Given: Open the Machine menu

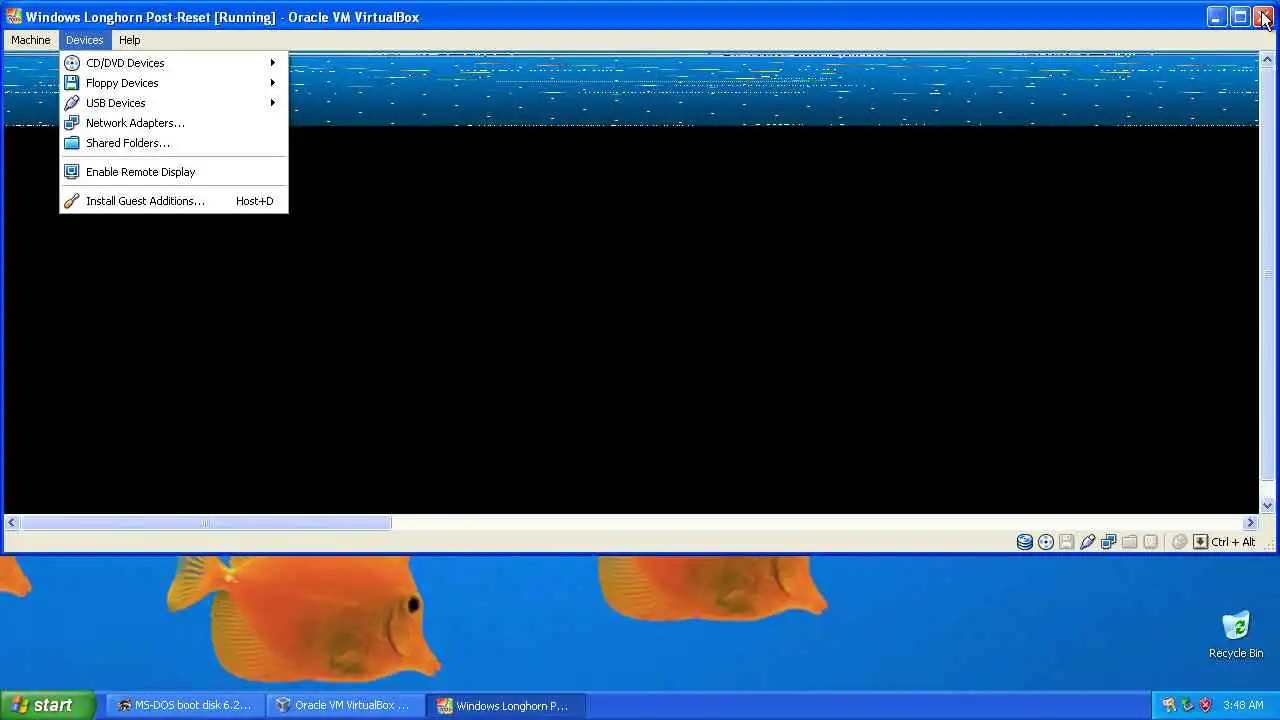Looking at the screenshot, I should click(31, 40).
